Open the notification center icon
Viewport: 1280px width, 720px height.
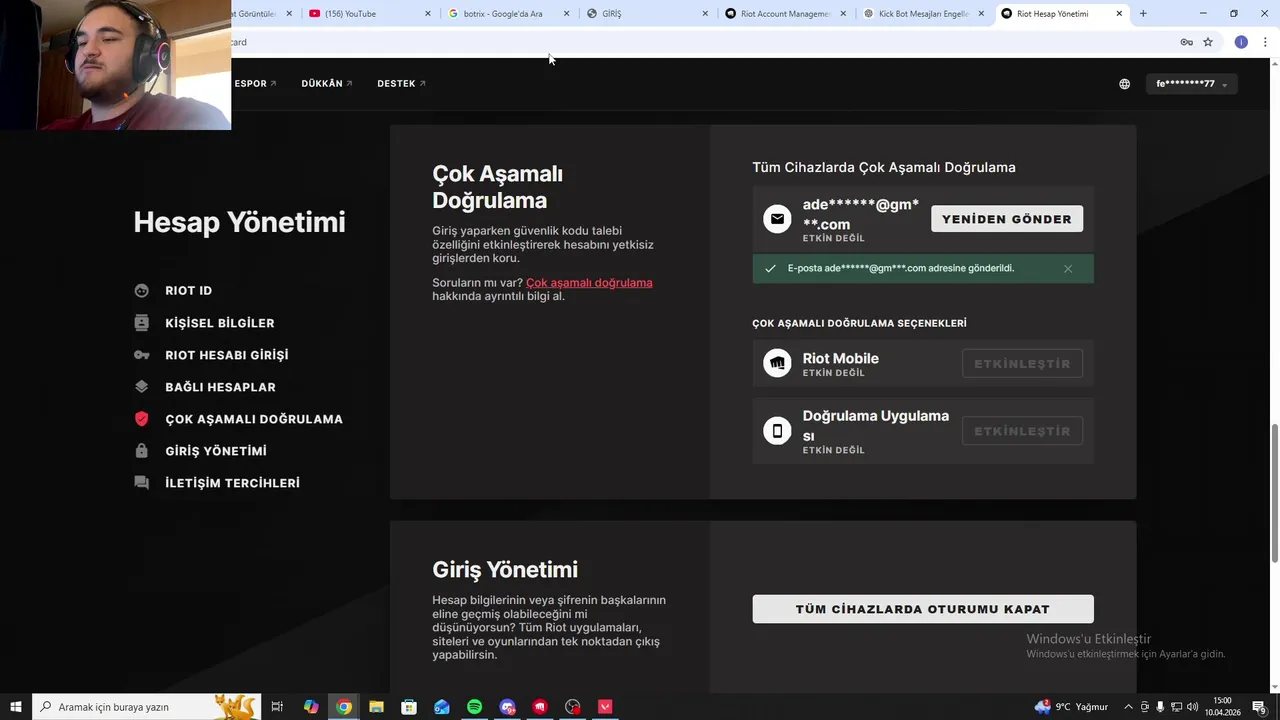tap(1259, 707)
